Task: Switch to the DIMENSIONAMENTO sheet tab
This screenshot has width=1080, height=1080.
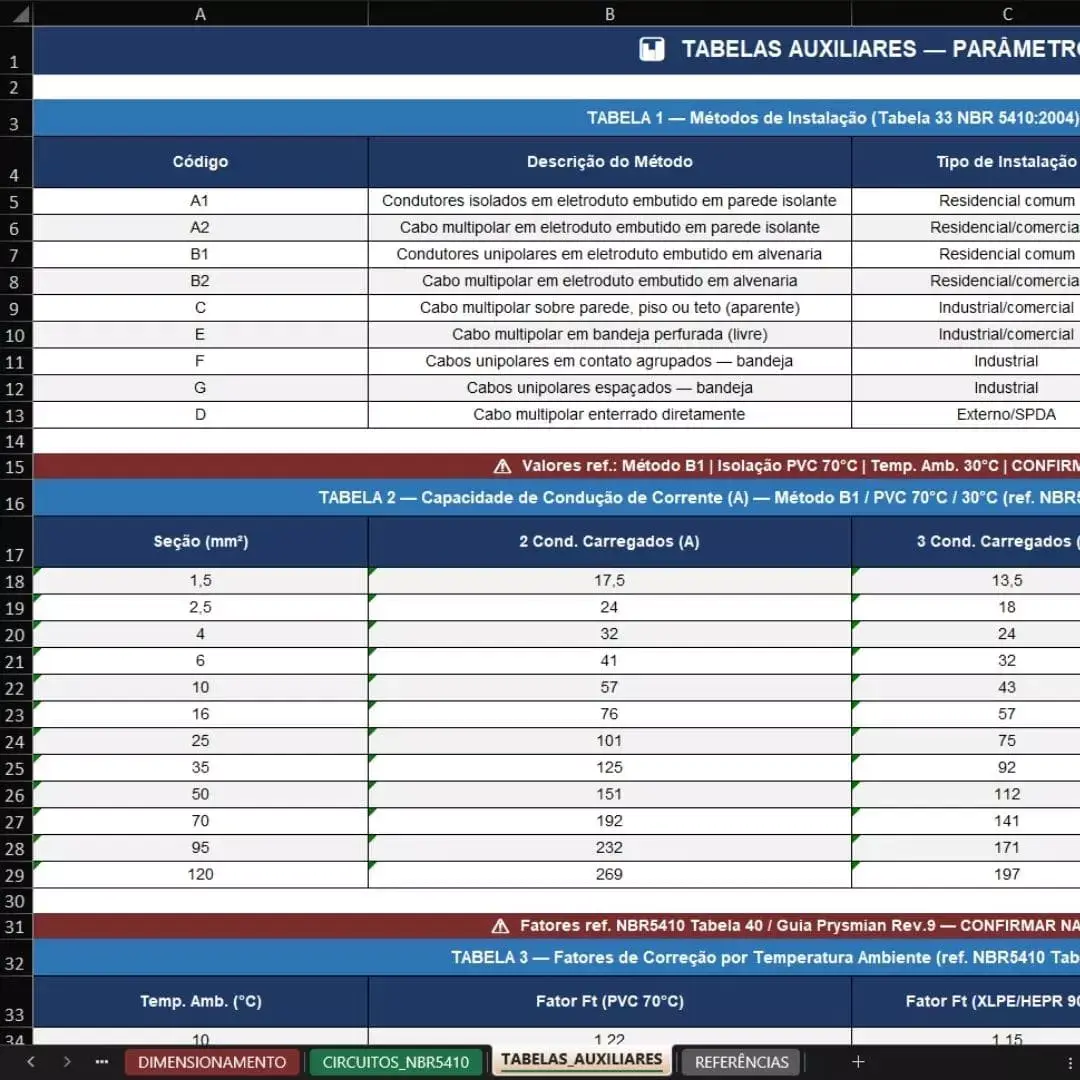Action: point(212,1062)
